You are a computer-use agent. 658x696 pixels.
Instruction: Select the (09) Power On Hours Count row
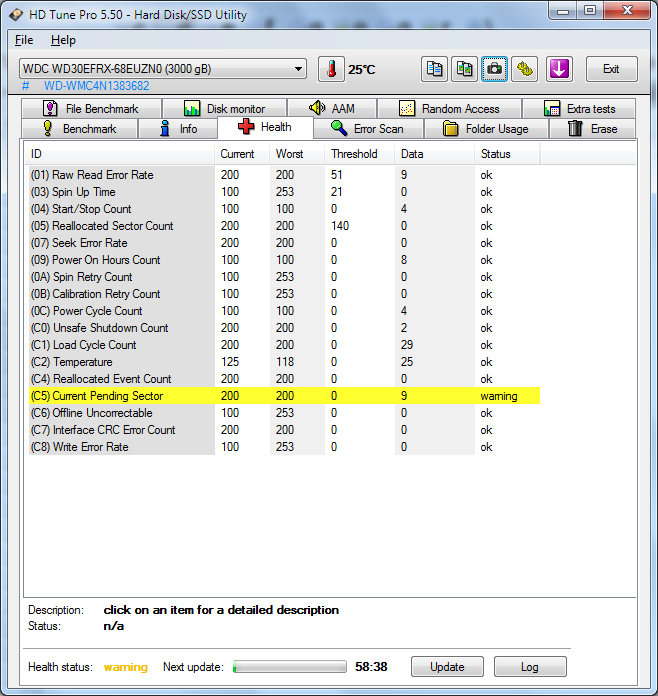pyautogui.click(x=285, y=260)
